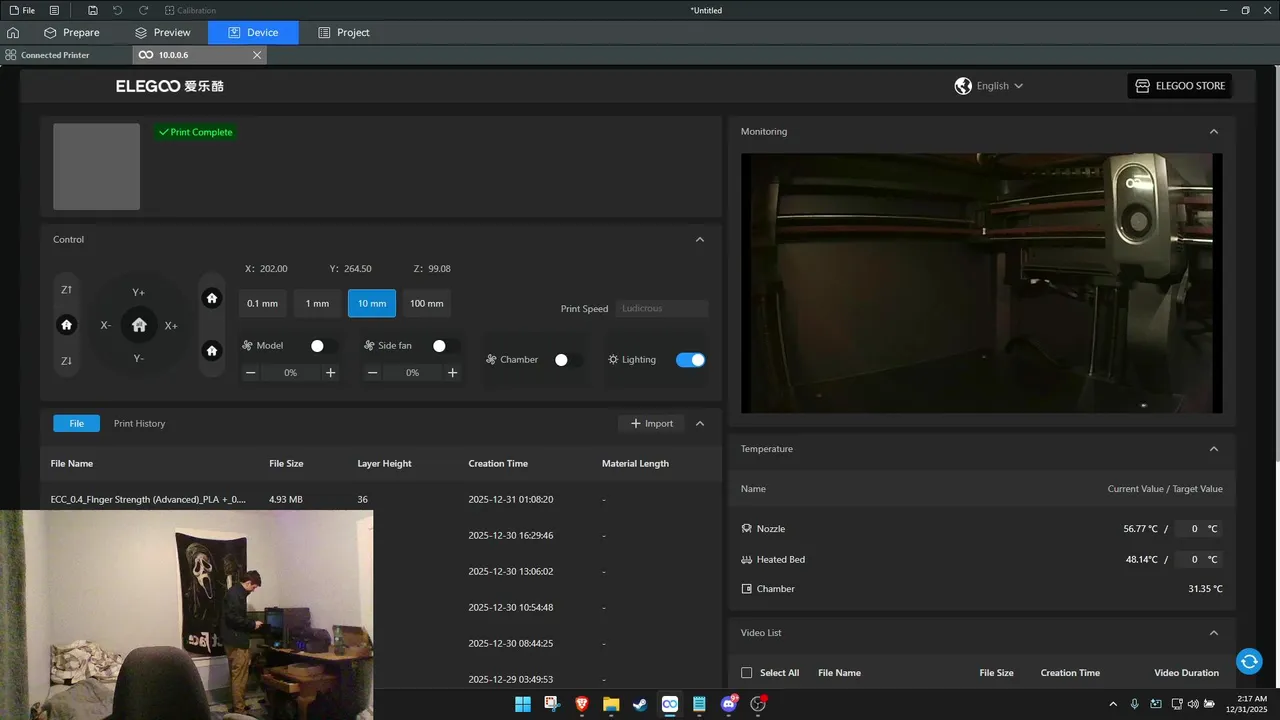Open the ELEGOO STORE link

[1179, 86]
